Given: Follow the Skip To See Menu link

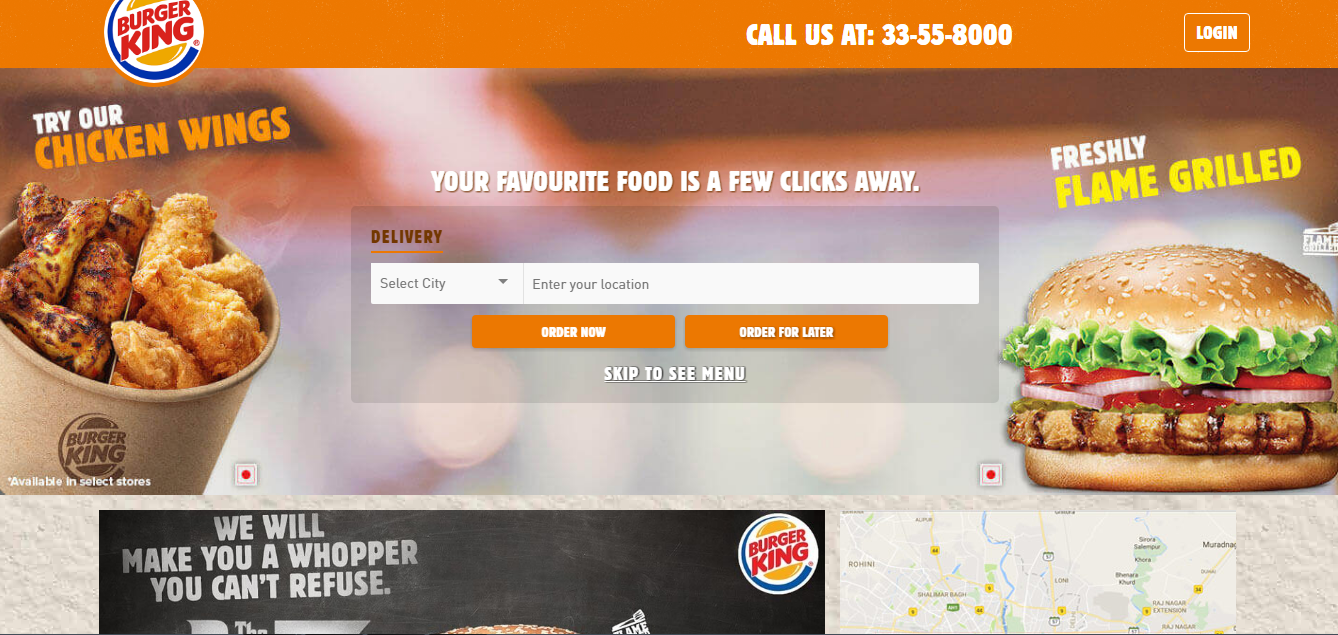Looking at the screenshot, I should tap(675, 374).
